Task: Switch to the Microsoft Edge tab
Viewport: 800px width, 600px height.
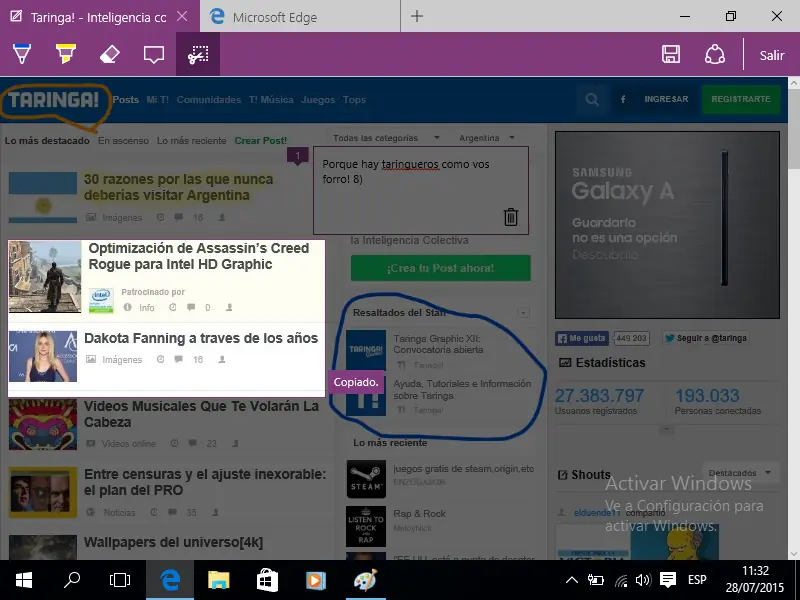Action: click(300, 17)
